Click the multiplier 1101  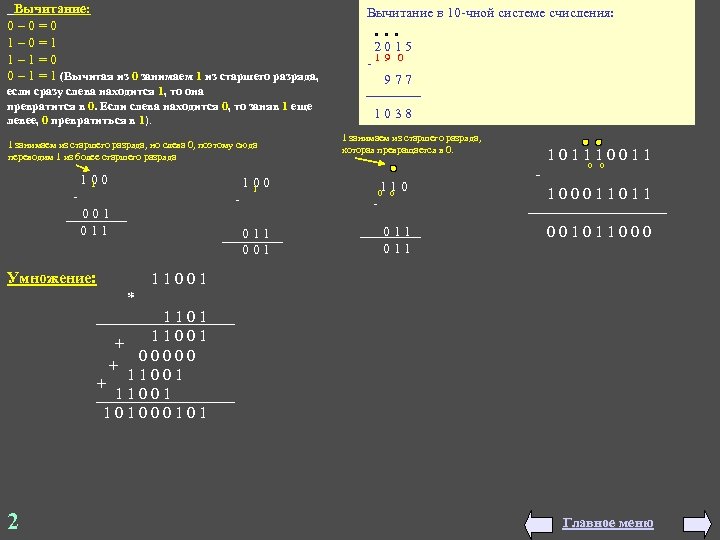(x=186, y=316)
